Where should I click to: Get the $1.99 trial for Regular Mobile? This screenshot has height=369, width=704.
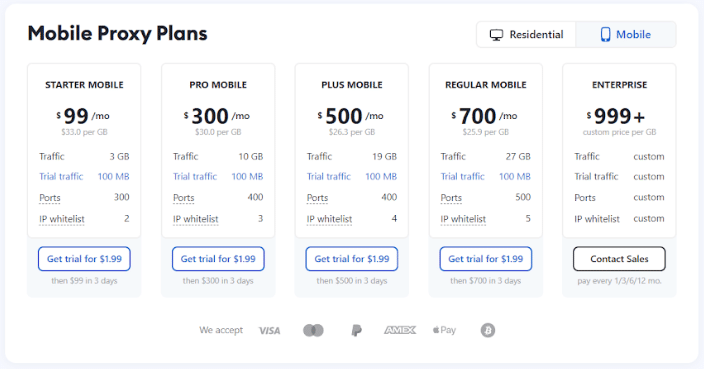click(x=486, y=259)
